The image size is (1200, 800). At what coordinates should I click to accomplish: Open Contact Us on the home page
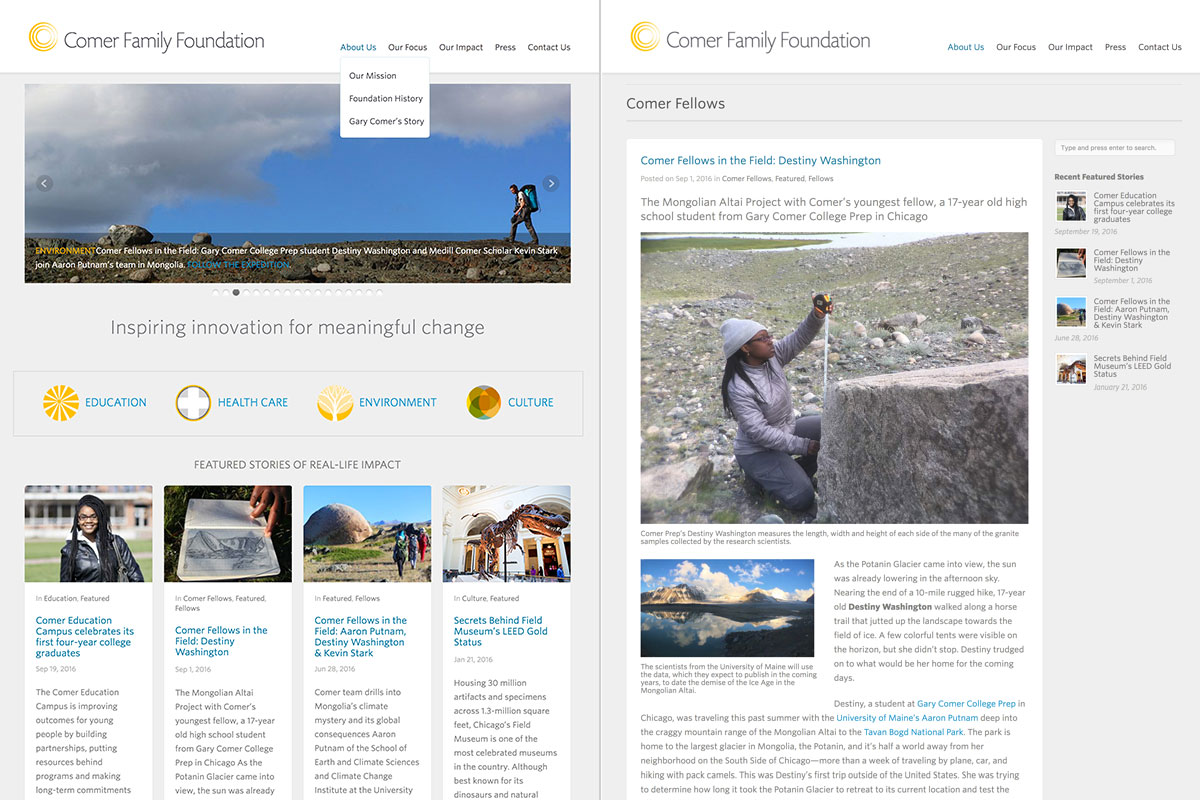[549, 47]
